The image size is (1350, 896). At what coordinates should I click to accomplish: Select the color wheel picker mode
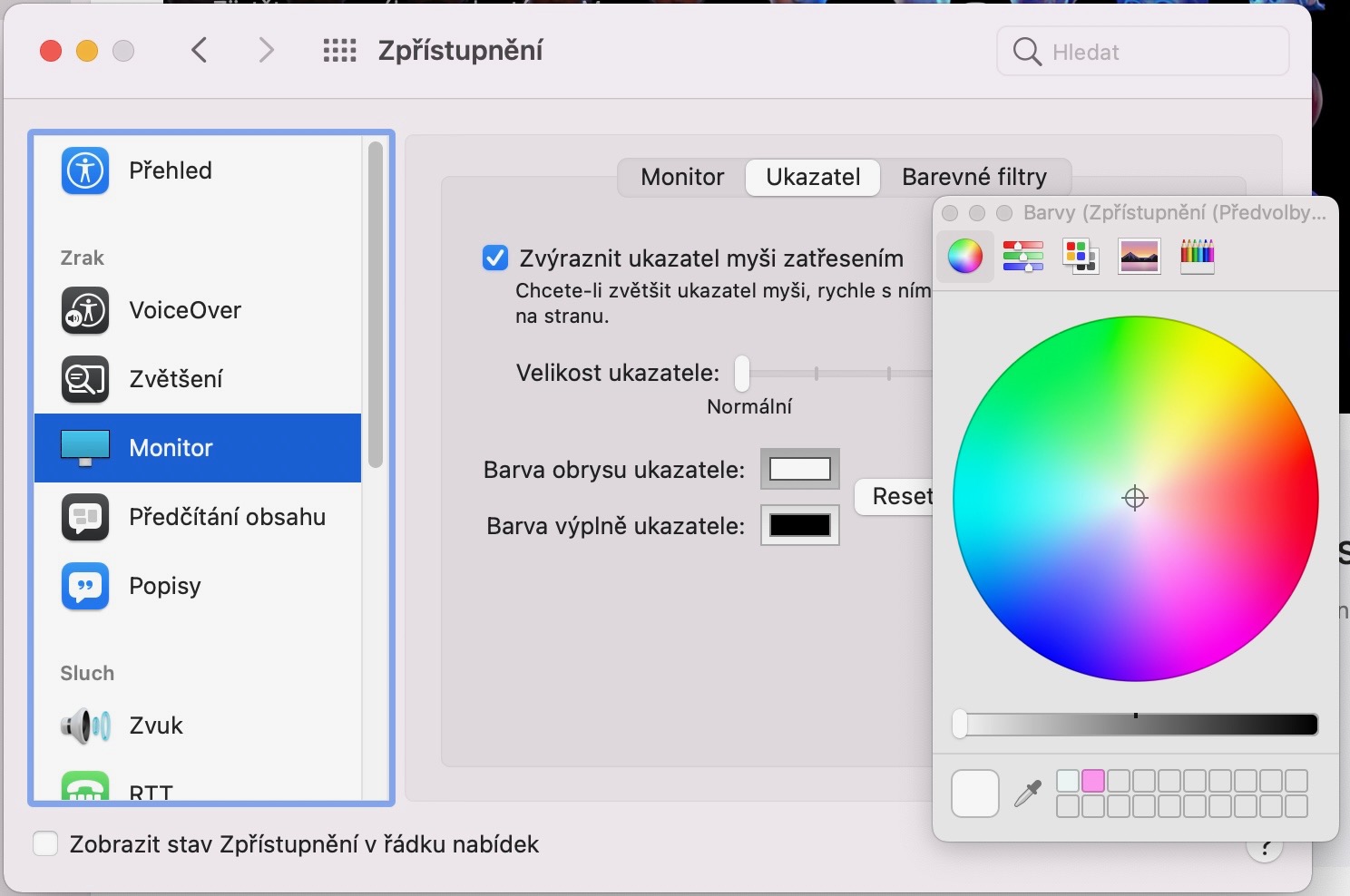click(964, 256)
